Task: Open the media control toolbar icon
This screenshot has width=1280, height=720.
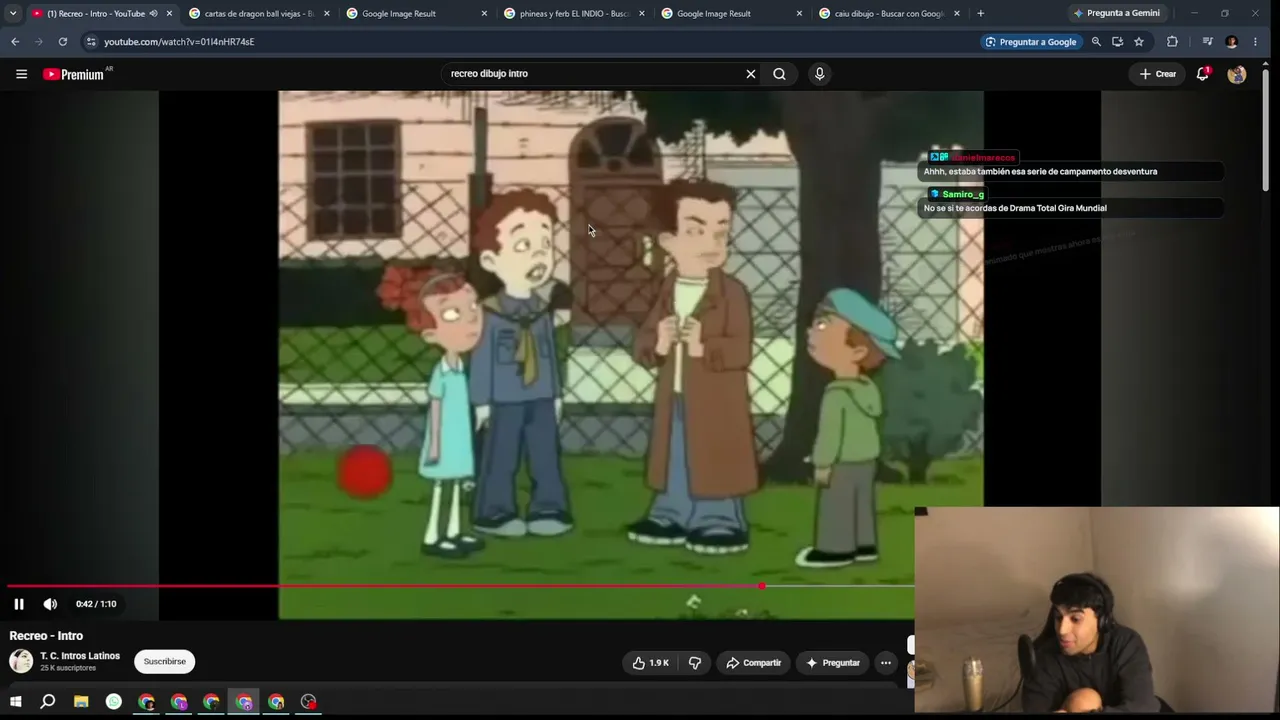Action: 1207,42
